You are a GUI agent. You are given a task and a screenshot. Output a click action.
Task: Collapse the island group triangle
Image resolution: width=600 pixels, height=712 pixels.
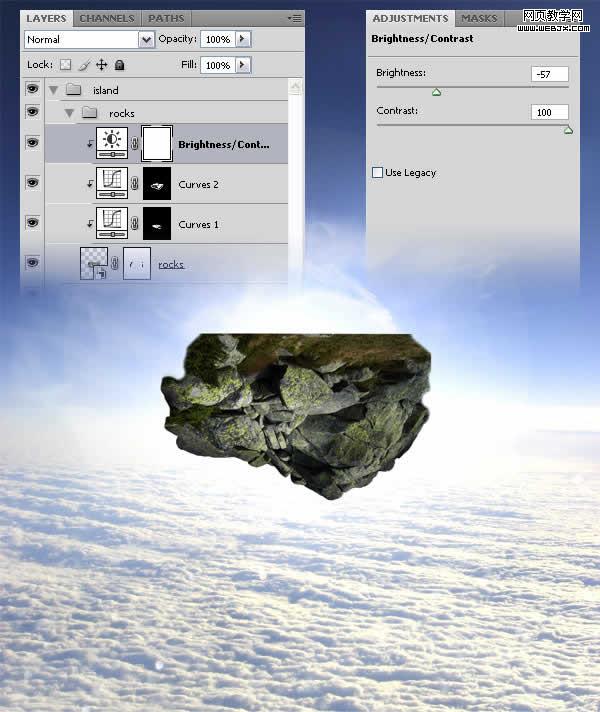coord(54,90)
